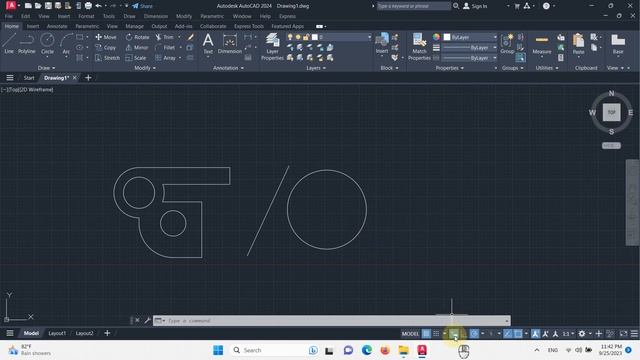This screenshot has height=360, width=640.
Task: Toggle 2D object snap in status bar
Action: click(x=518, y=333)
